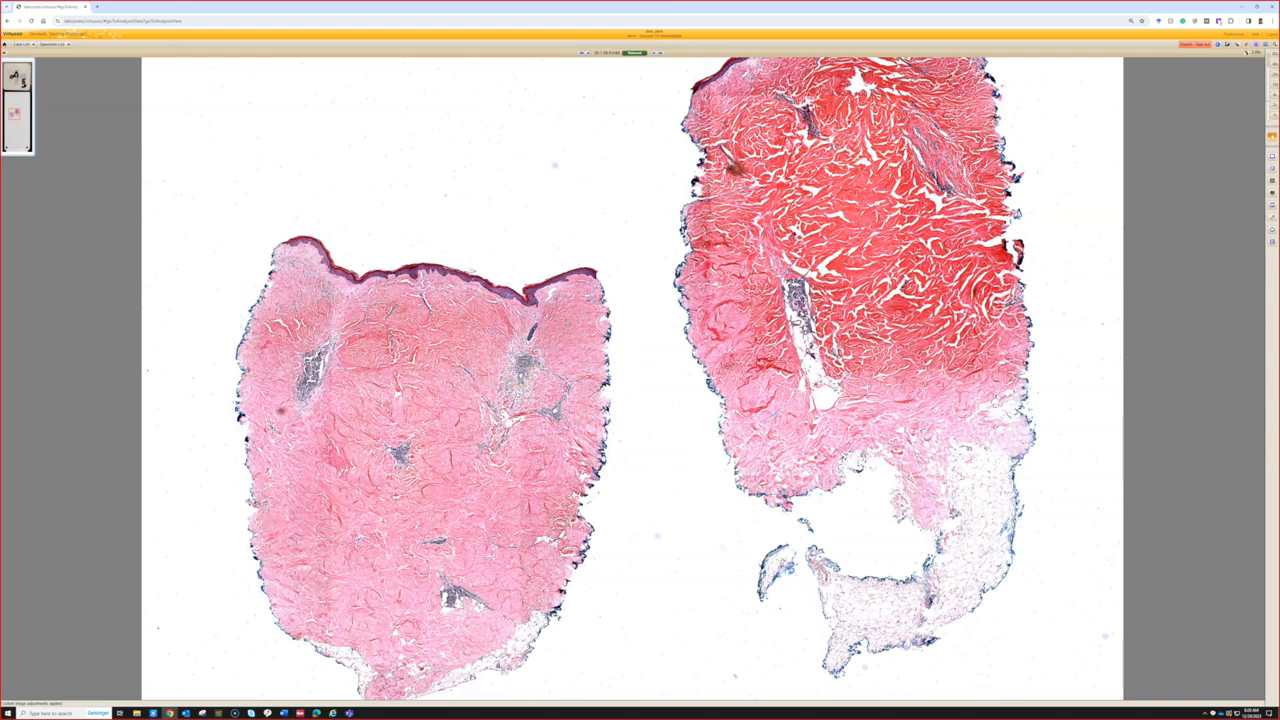Open the Chrome three-dot menu
1280x720 pixels.
coord(1272,21)
